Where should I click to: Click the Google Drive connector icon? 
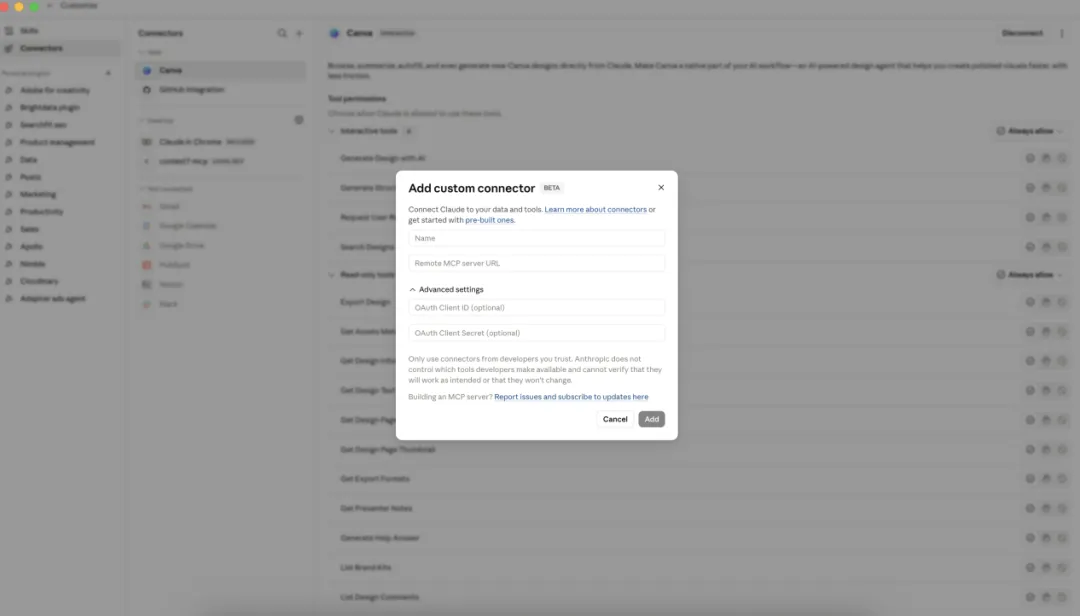(x=147, y=245)
